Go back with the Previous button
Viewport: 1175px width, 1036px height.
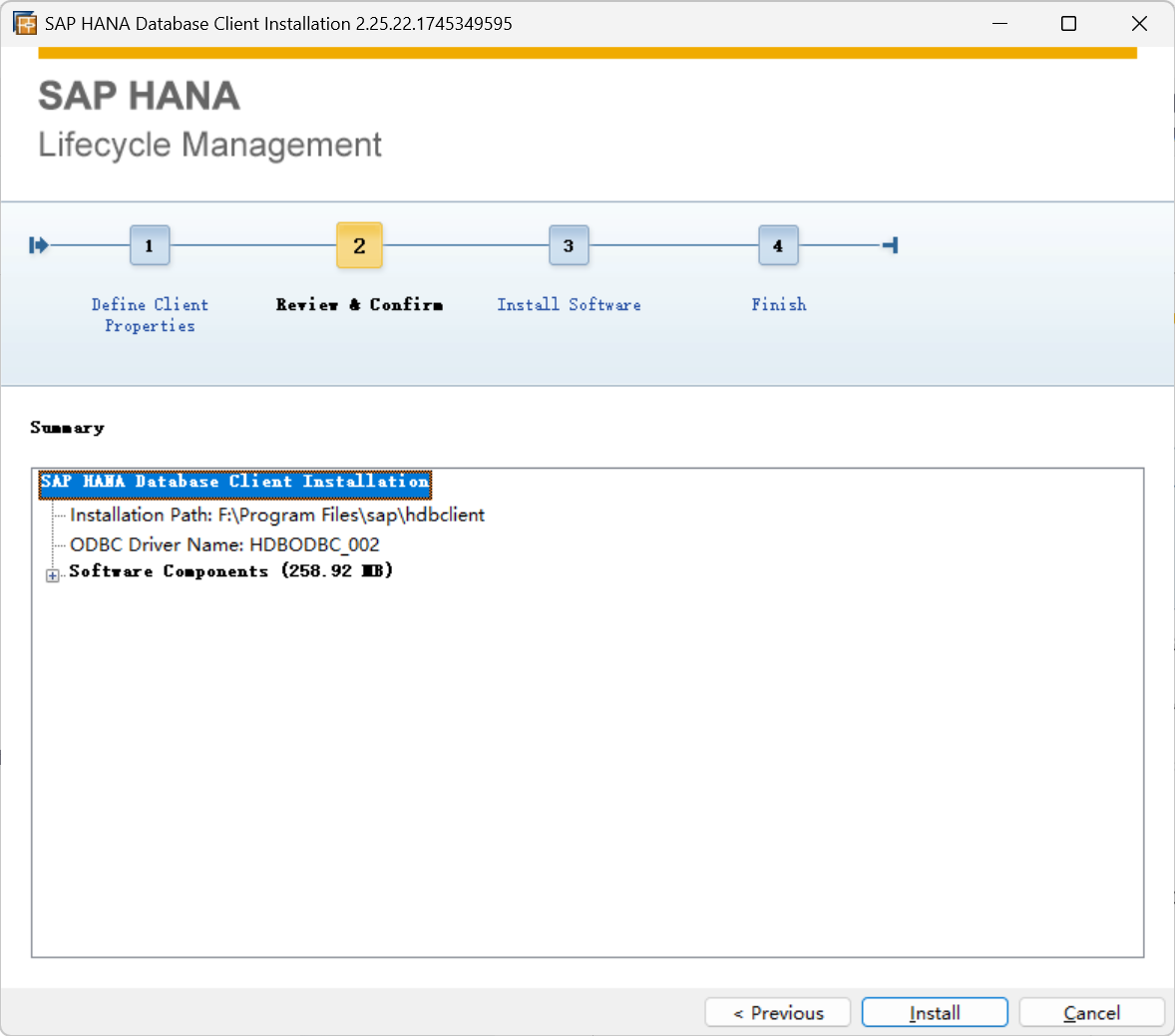[778, 1013]
